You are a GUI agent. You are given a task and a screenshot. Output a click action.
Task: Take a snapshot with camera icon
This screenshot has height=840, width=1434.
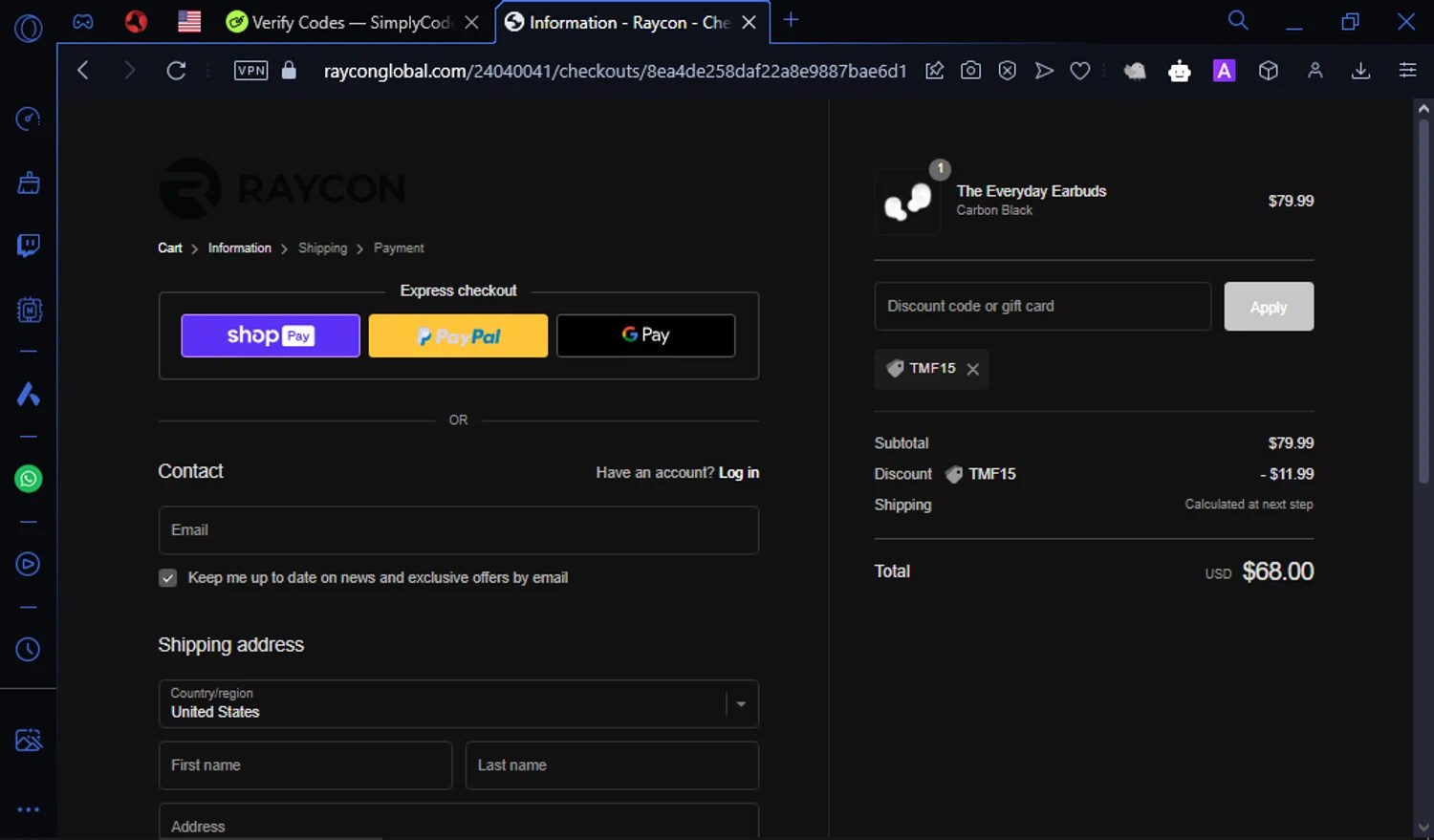click(970, 70)
